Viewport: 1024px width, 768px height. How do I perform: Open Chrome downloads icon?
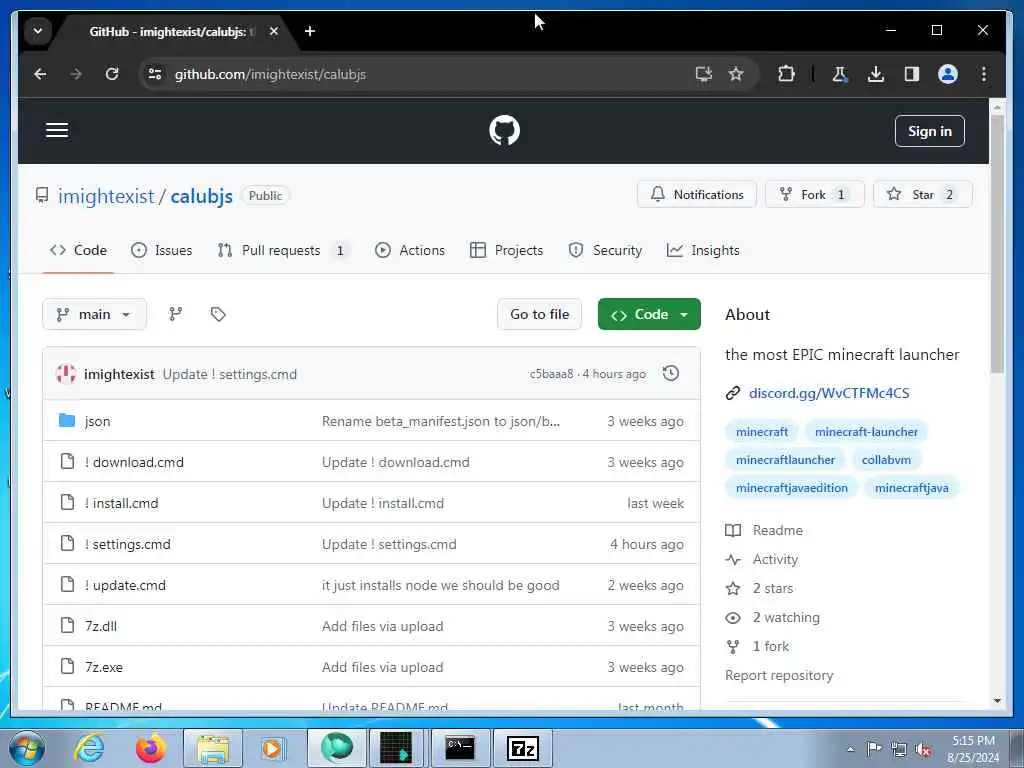click(x=876, y=74)
